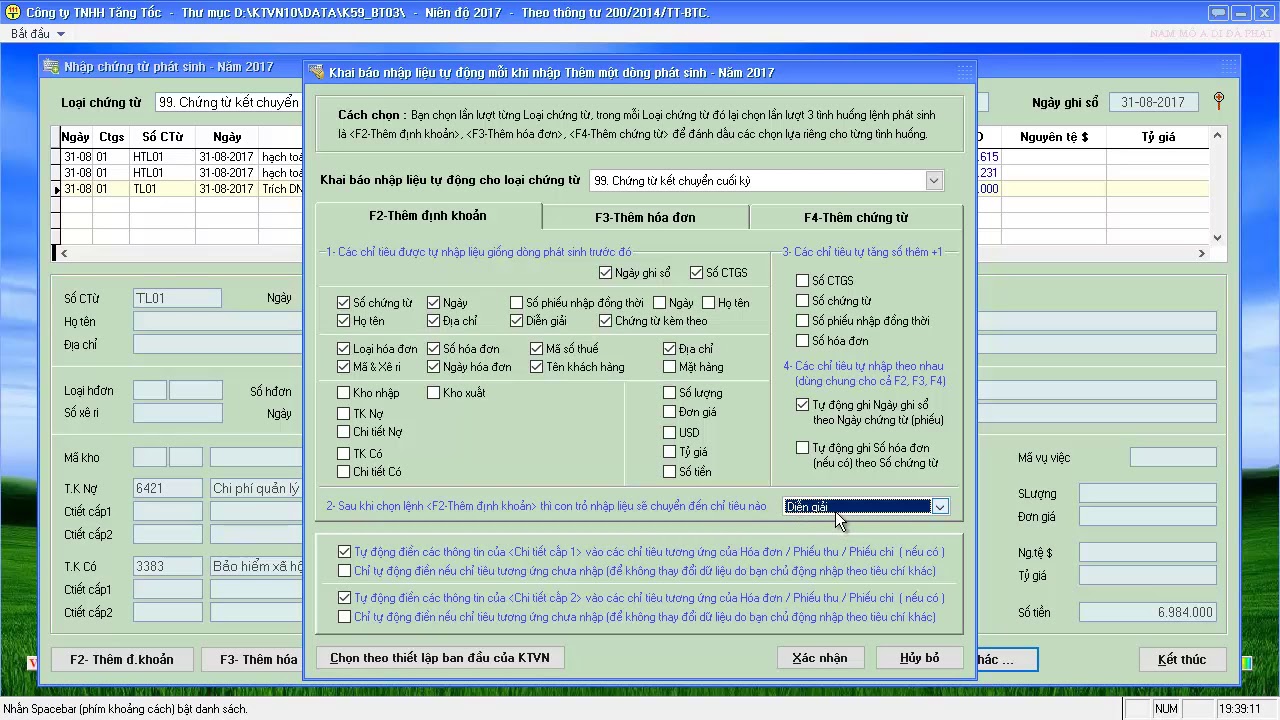Click the T.K Nợ field showing 6421

pos(168,489)
